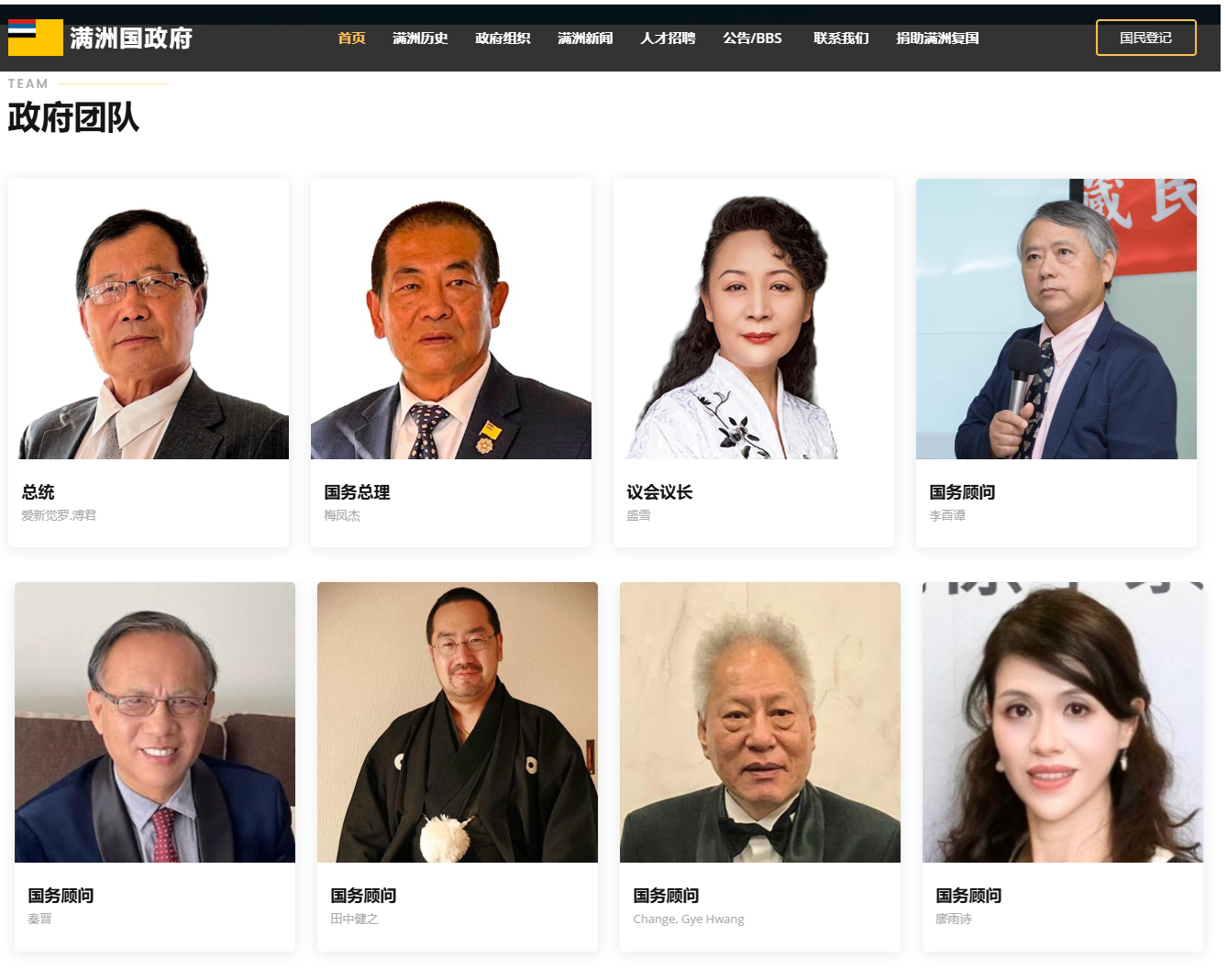Click the 满洲国政府 site title

(131, 38)
